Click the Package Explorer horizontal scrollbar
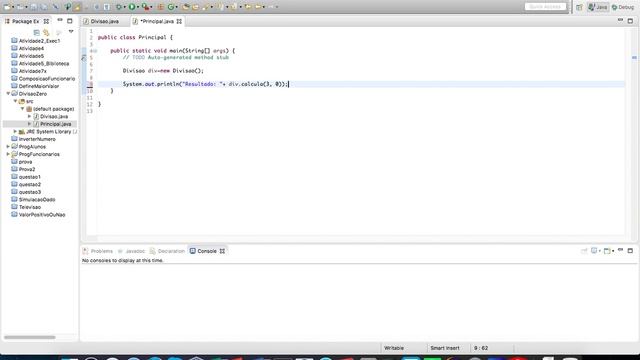This screenshot has height=360, width=640. [x=29, y=337]
